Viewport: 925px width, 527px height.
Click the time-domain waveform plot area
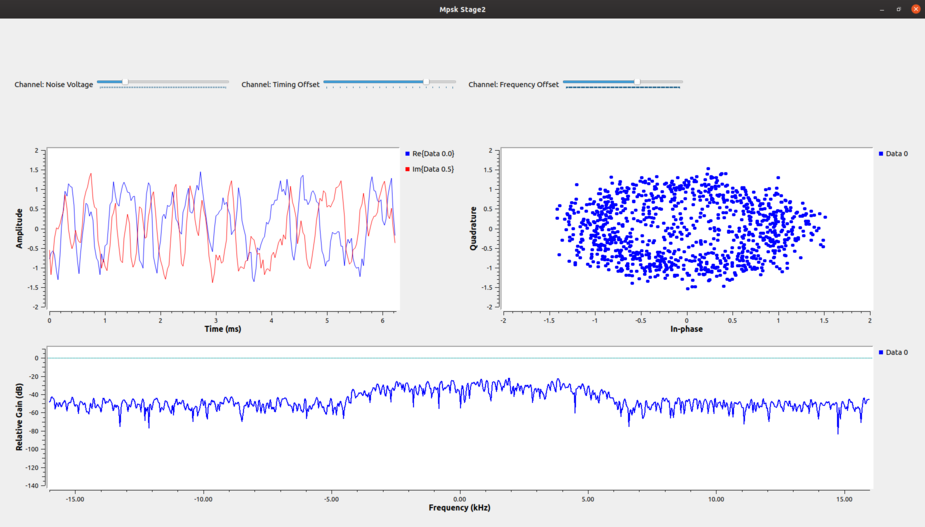[223, 229]
